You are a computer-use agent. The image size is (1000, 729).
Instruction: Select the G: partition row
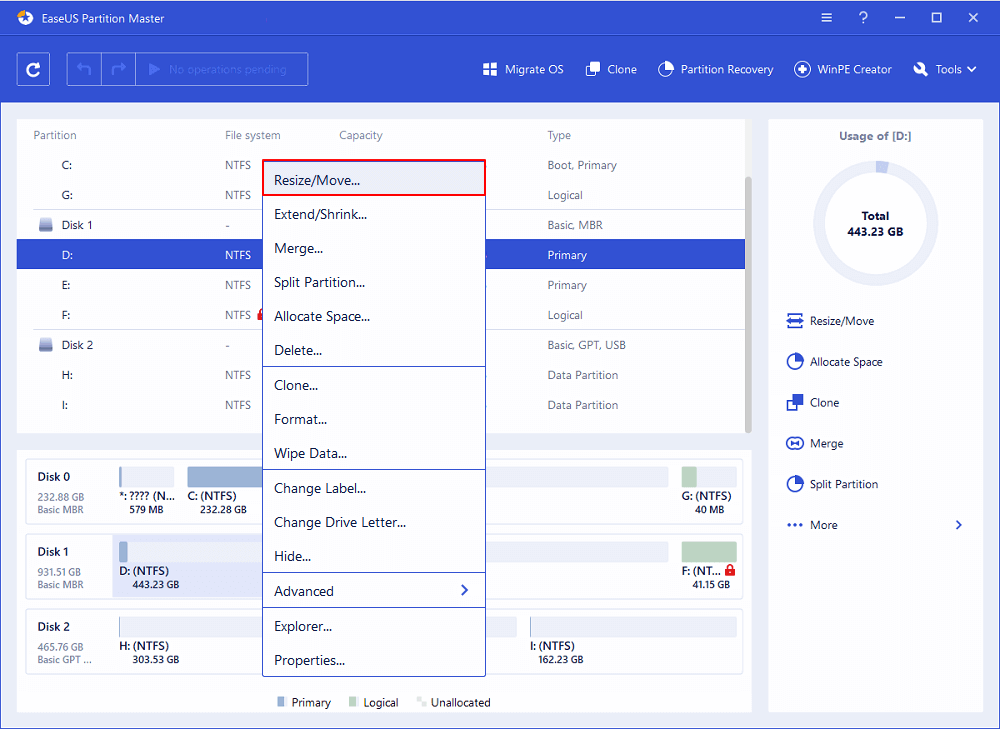tap(381, 195)
